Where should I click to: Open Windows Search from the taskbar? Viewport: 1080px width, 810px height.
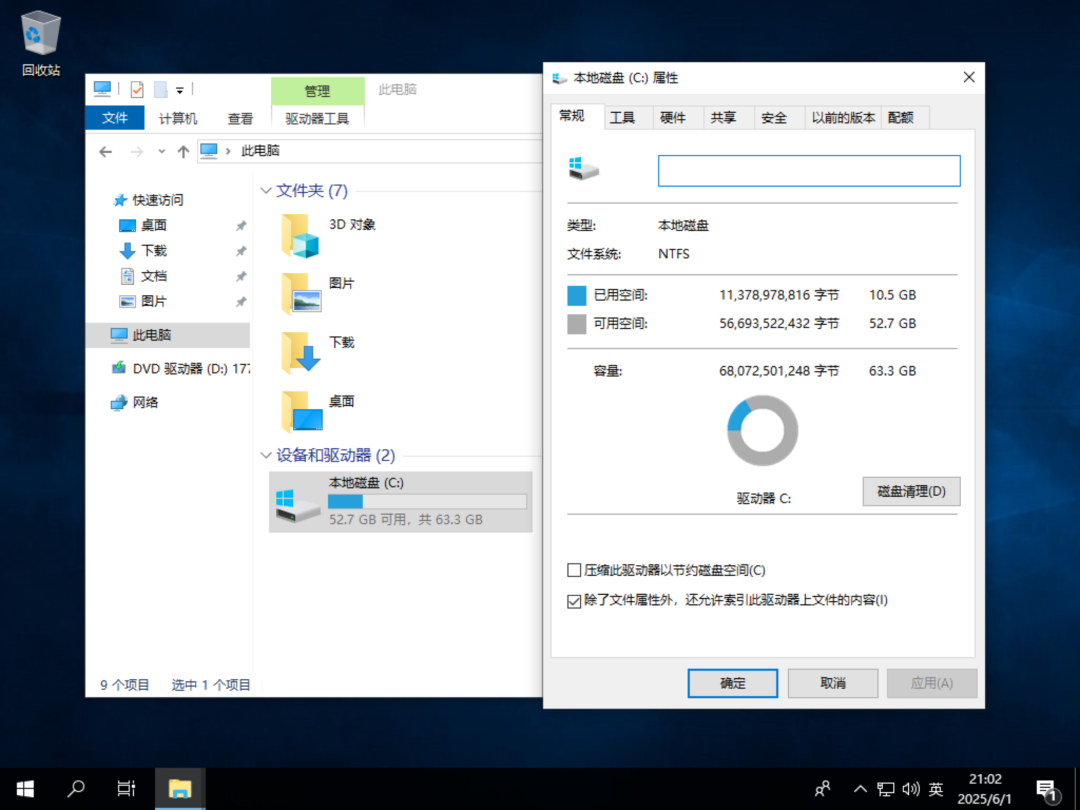(75, 788)
